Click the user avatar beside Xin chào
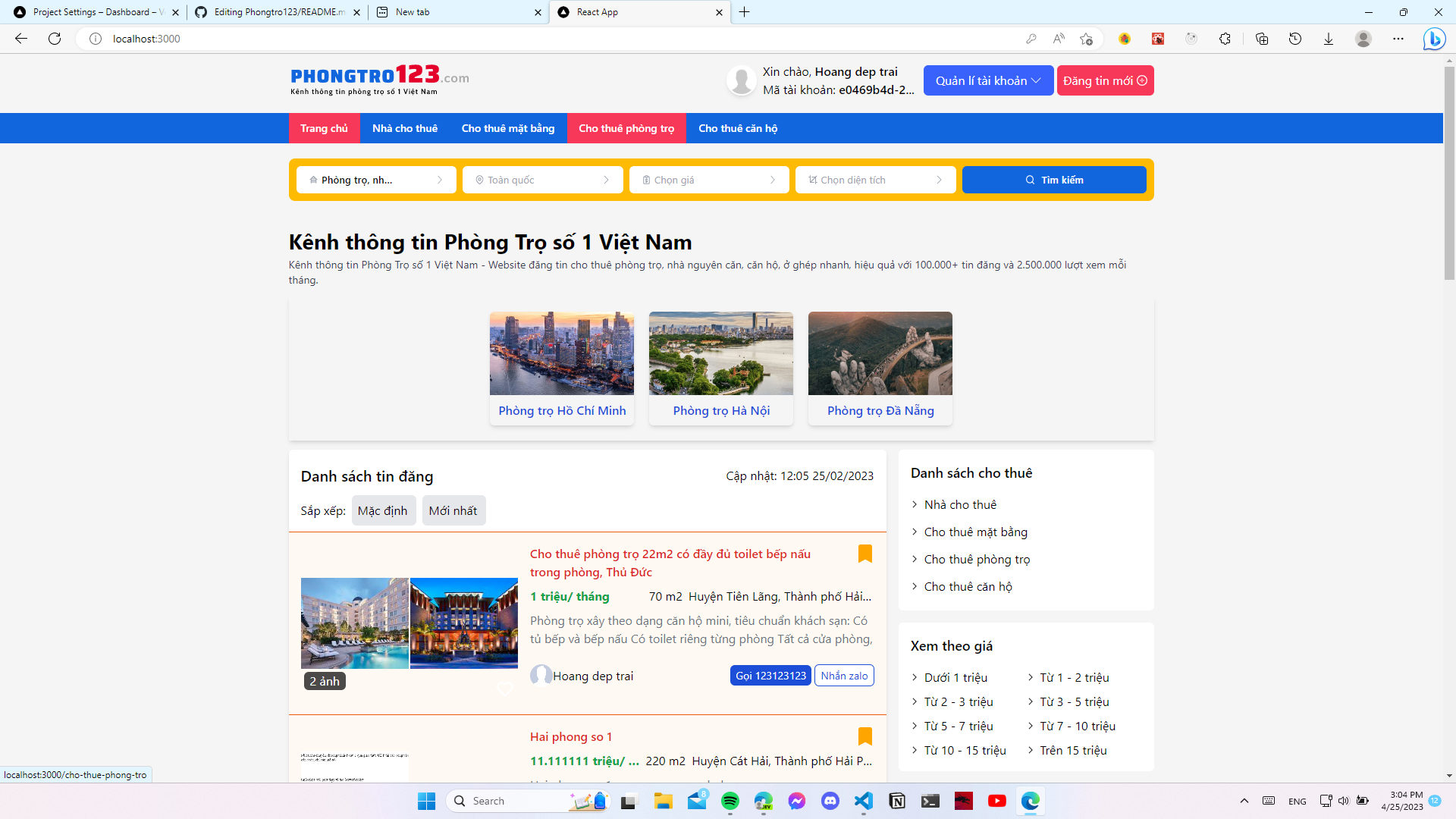Image resolution: width=1456 pixels, height=819 pixels. [741, 80]
